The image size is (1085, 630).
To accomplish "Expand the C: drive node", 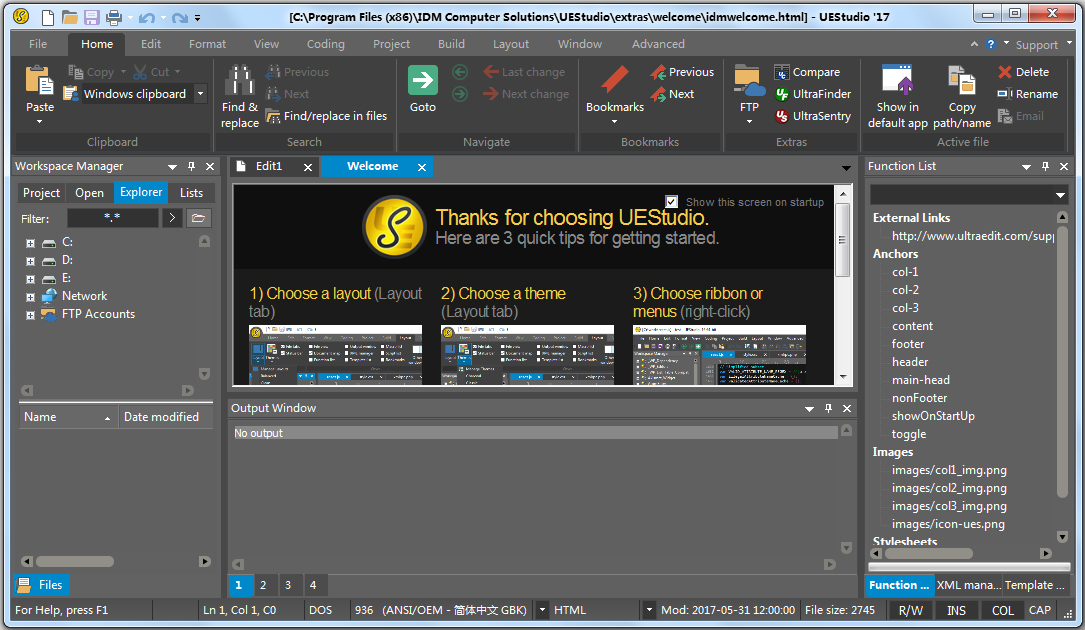I will 30,243.
